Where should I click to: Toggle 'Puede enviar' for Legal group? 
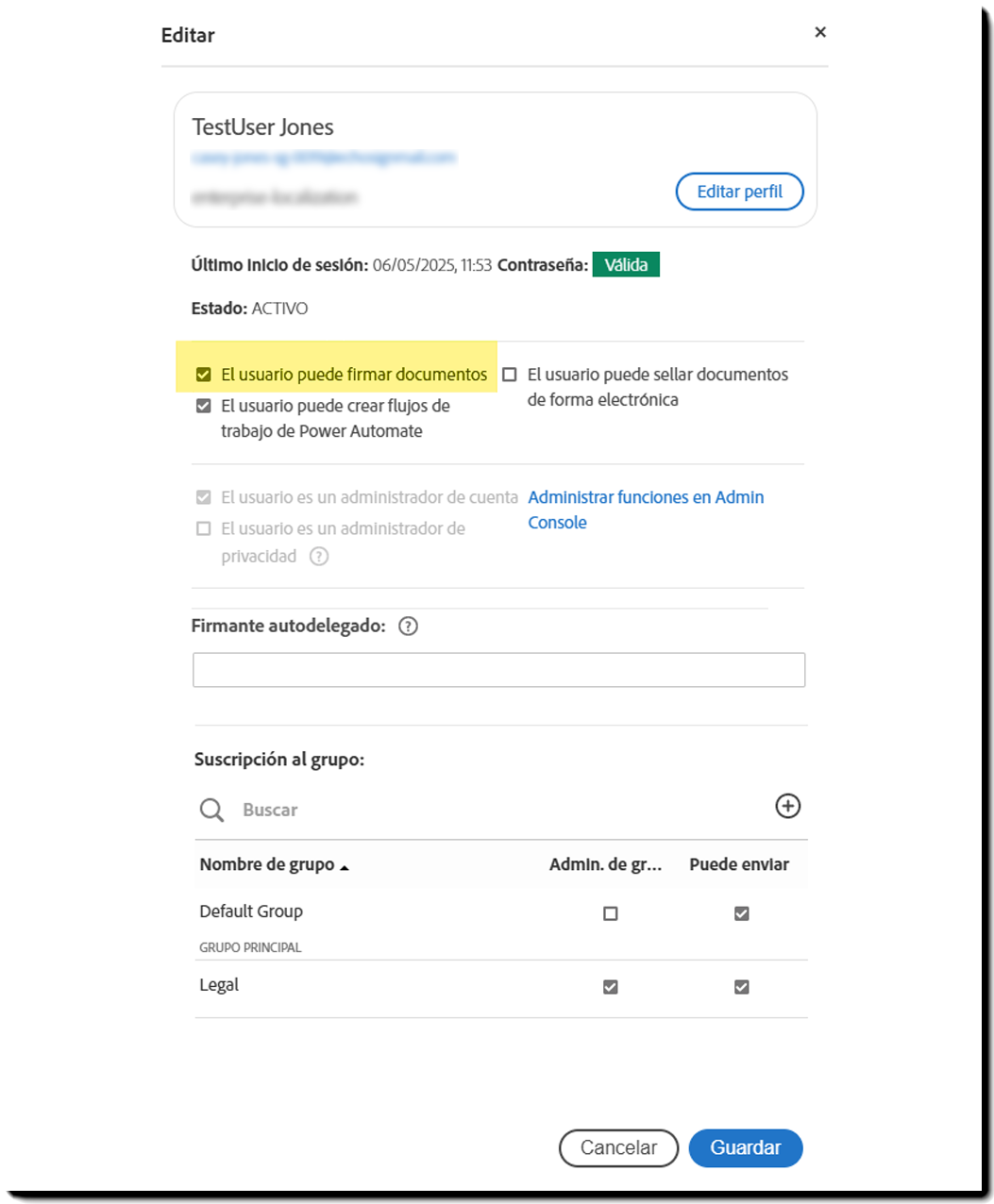pyautogui.click(x=742, y=987)
